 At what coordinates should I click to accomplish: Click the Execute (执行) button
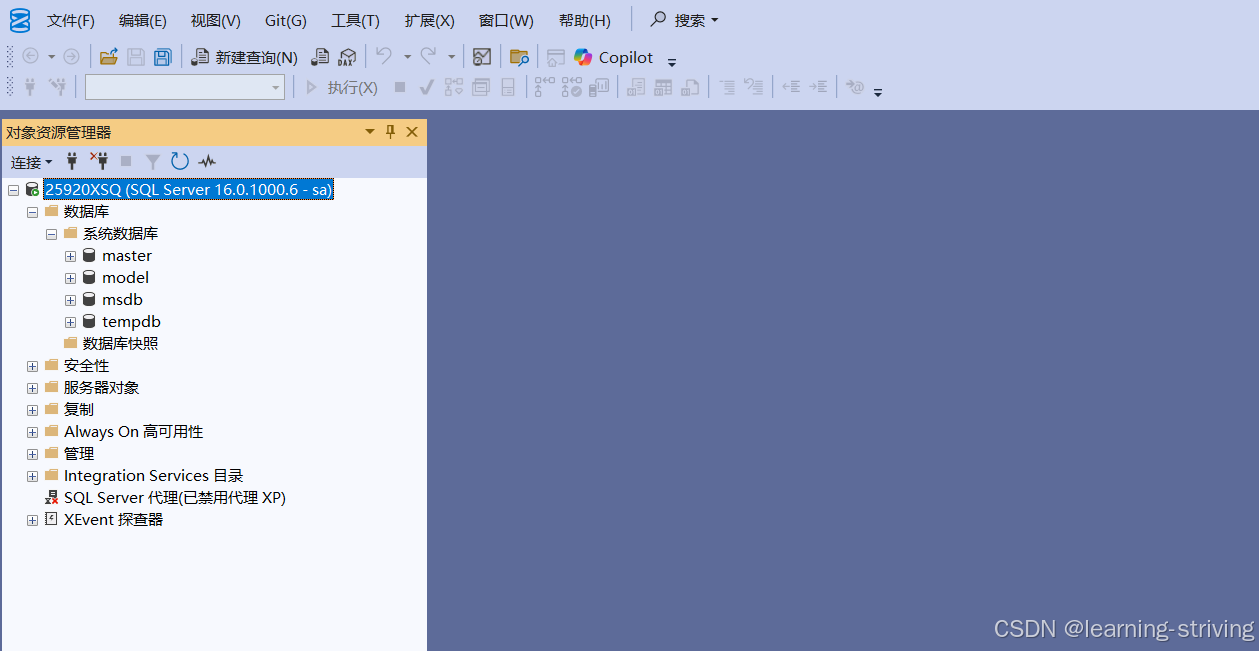coord(342,88)
